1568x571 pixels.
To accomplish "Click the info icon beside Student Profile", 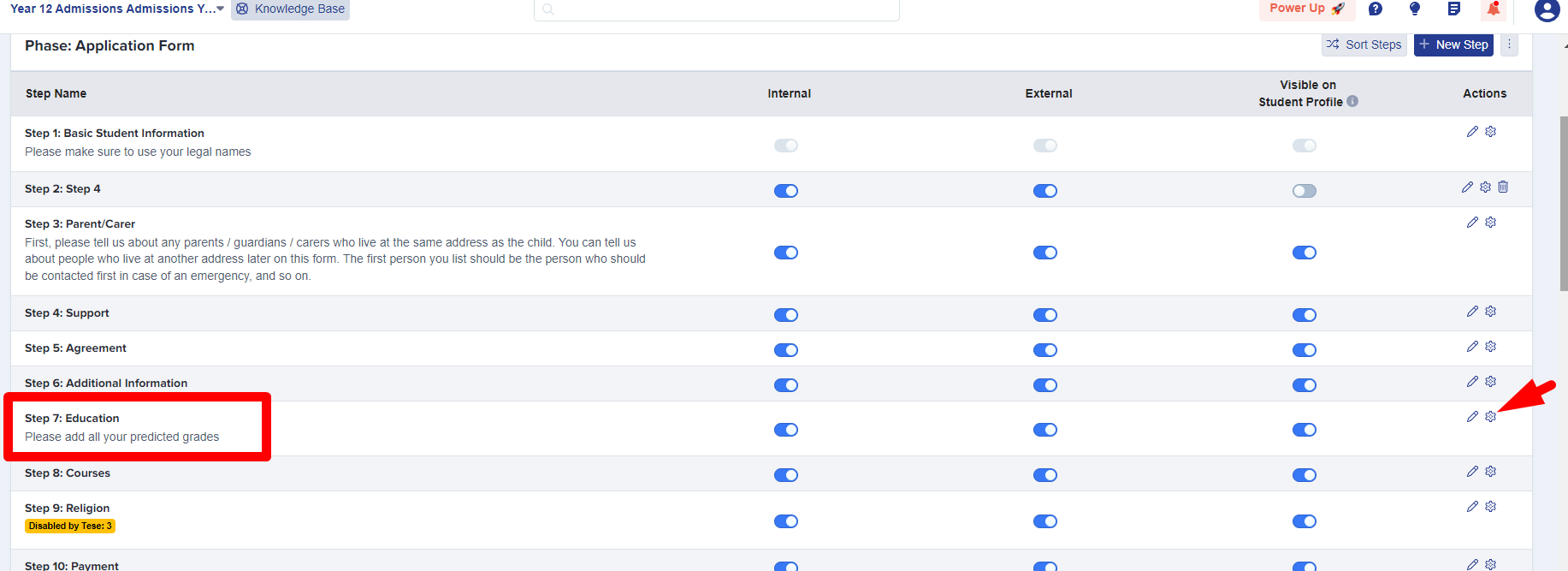I will (x=1352, y=101).
